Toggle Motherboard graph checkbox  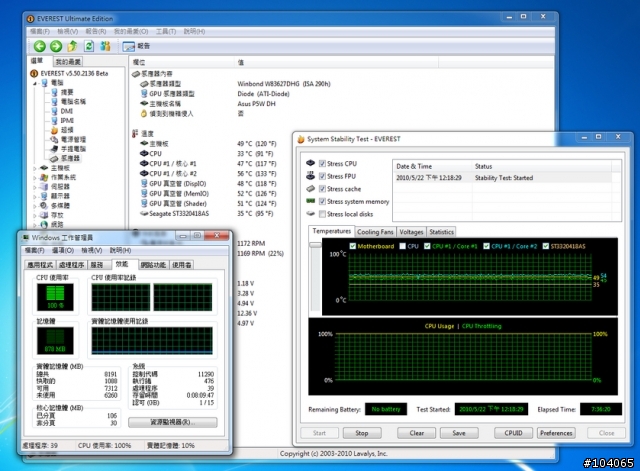pos(353,246)
